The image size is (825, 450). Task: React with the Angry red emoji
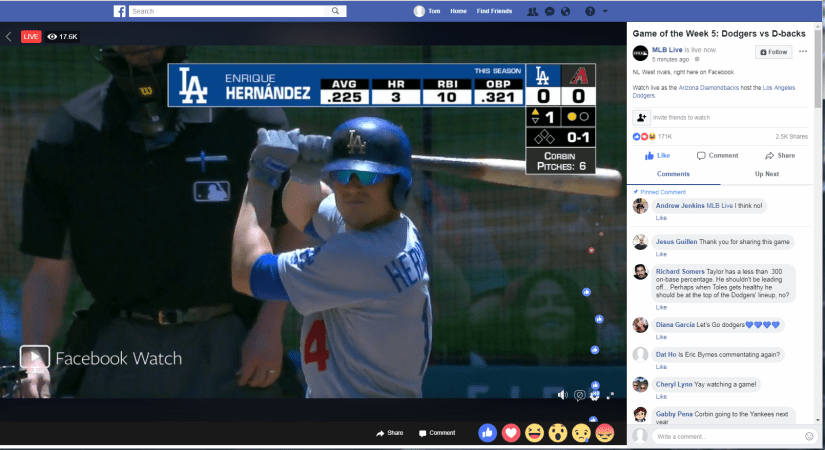[605, 433]
